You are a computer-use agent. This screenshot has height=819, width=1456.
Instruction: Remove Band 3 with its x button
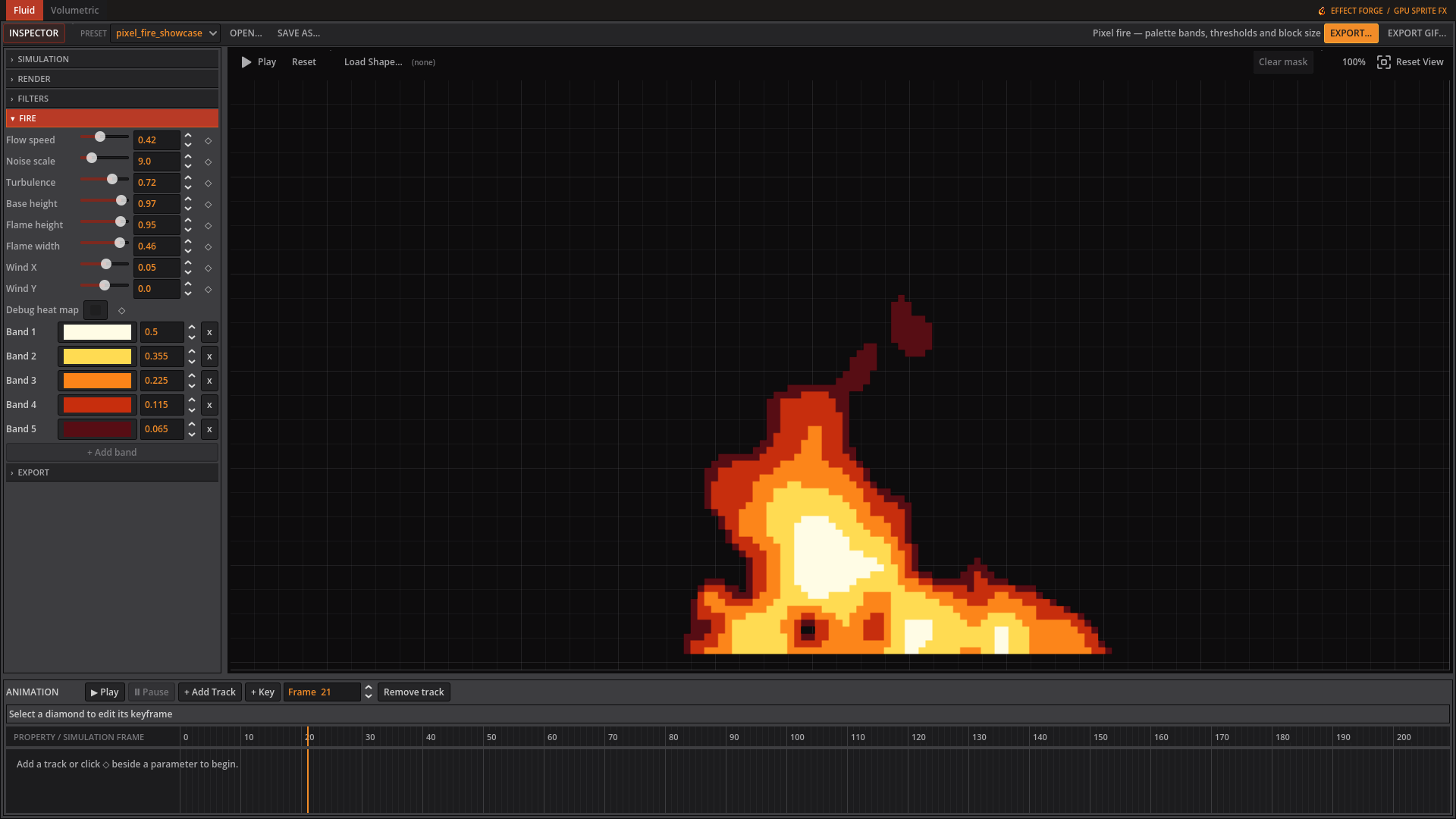pos(209,381)
